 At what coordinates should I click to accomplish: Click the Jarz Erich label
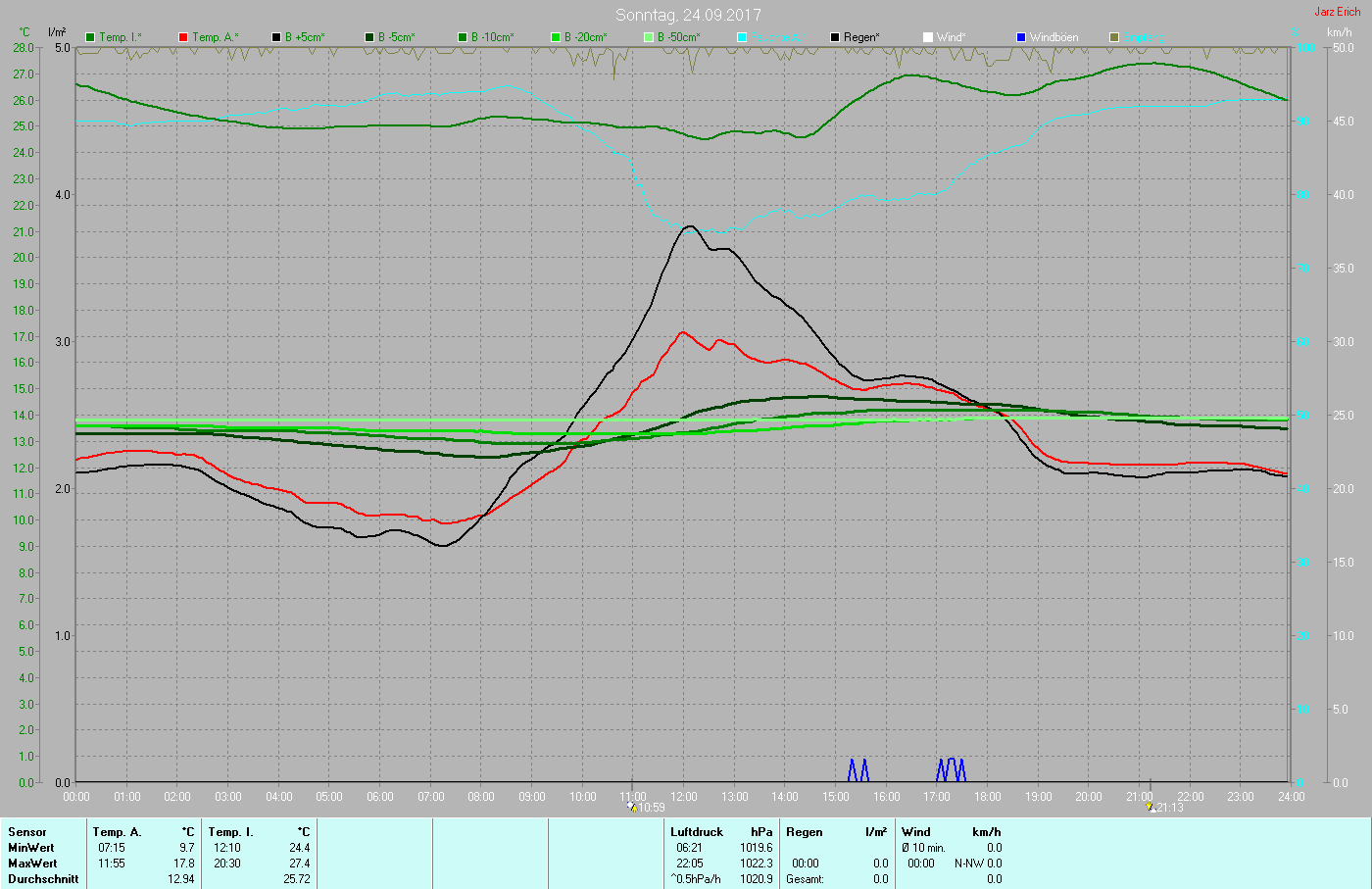1337,12
